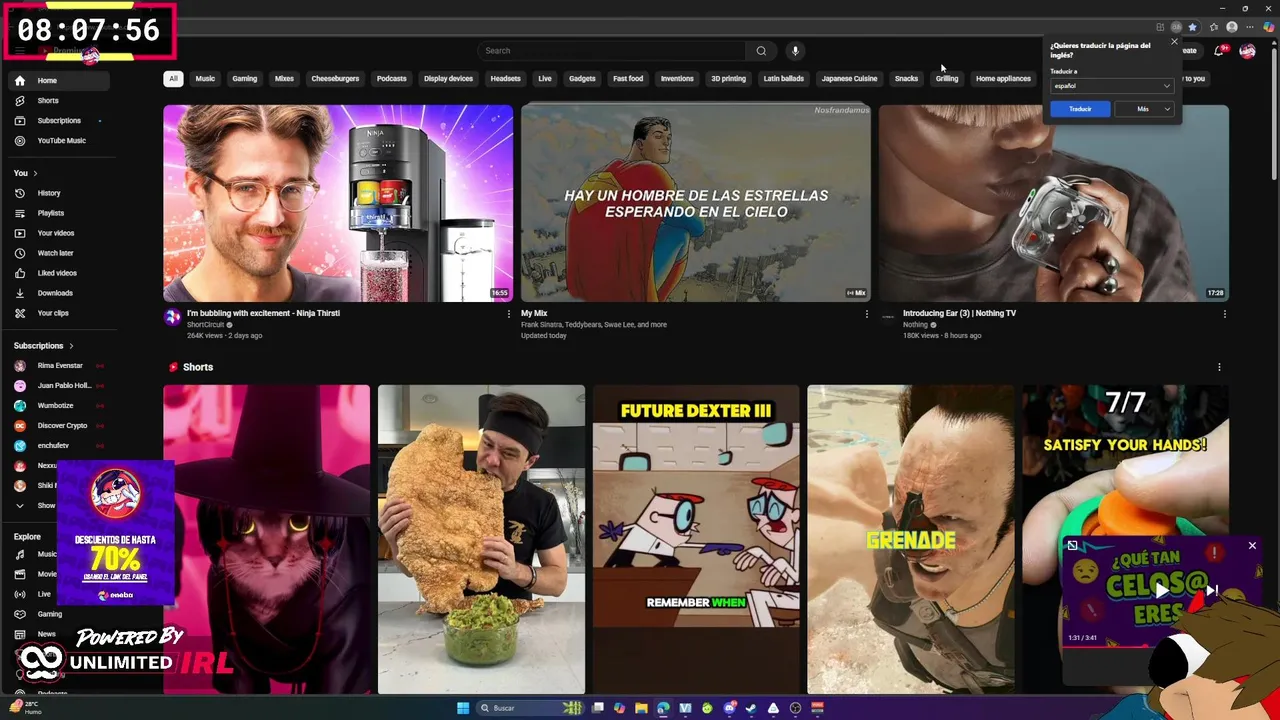The height and width of the screenshot is (720, 1280).
Task: Open options for Introducing Ear (3) video
Action: [x=1224, y=314]
